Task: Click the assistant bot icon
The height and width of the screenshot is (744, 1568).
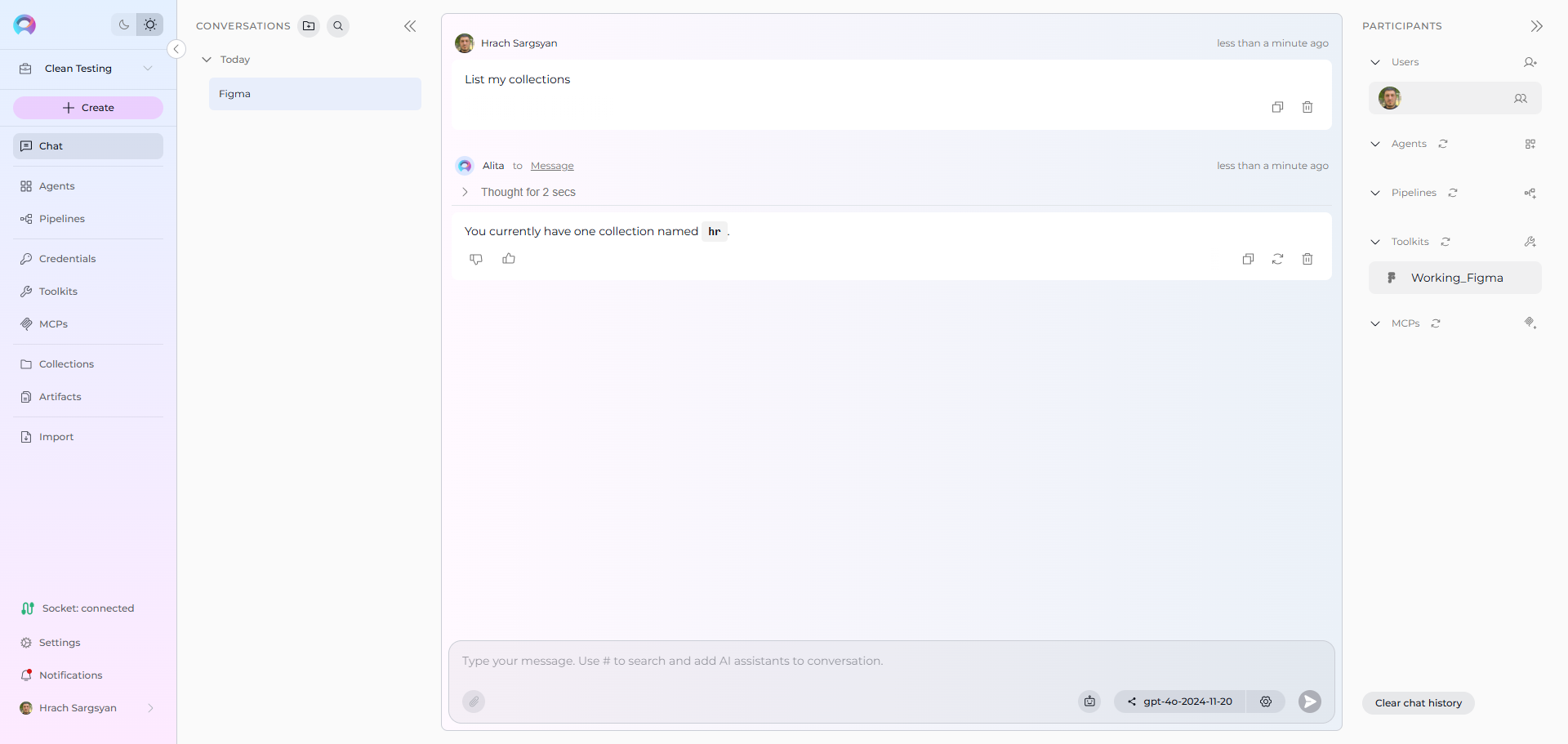Action: pyautogui.click(x=1089, y=702)
